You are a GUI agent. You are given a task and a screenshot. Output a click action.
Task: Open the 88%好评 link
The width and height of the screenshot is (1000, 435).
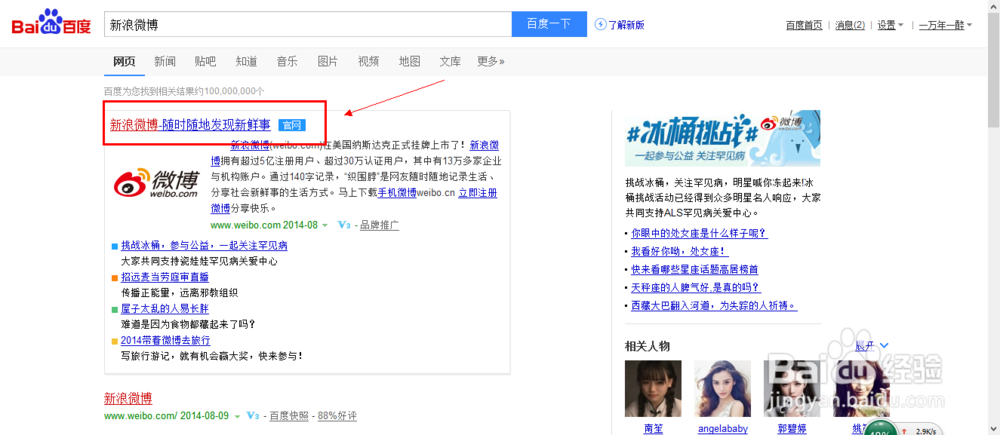pos(337,416)
